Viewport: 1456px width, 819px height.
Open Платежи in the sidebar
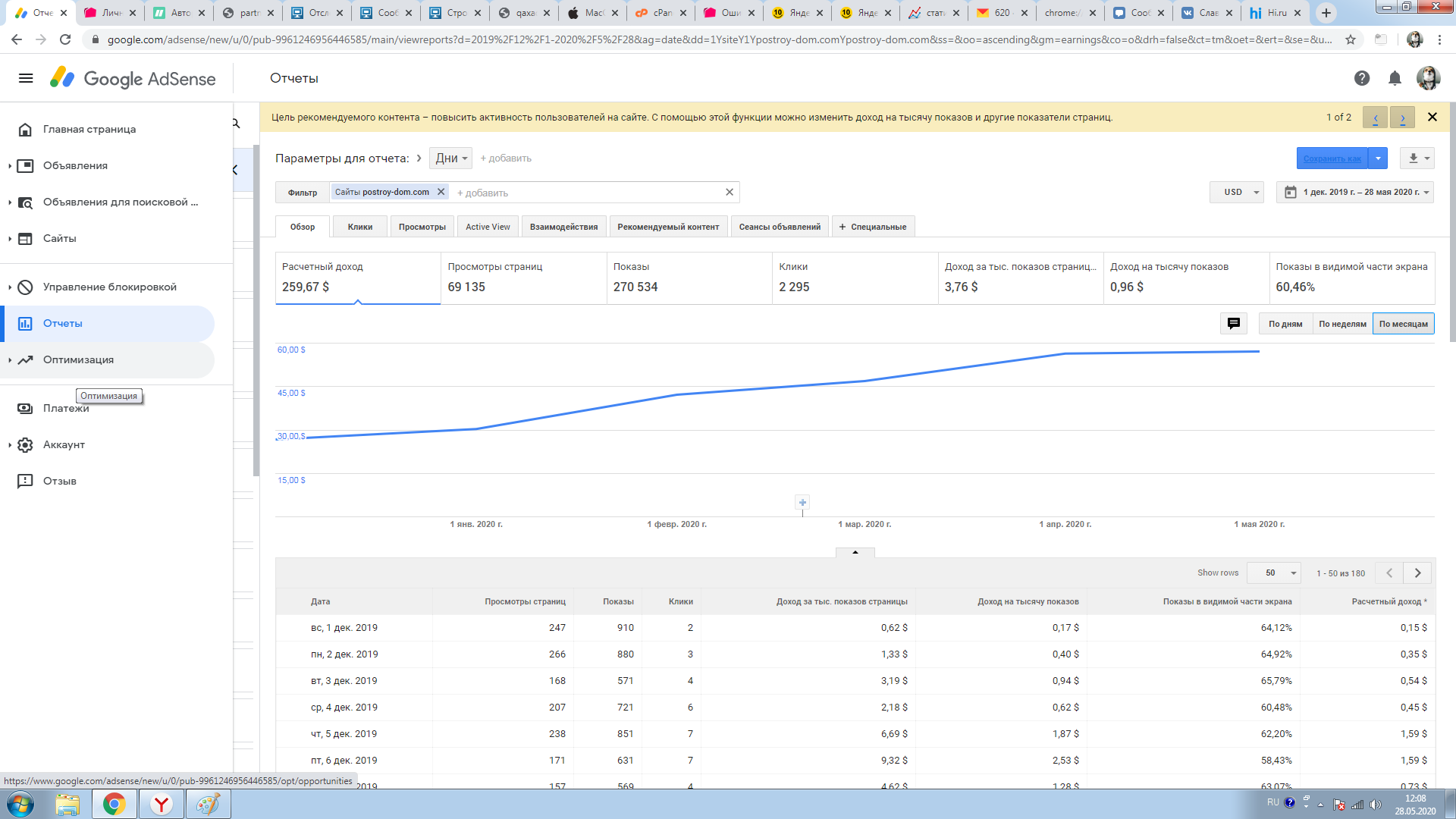(x=66, y=409)
